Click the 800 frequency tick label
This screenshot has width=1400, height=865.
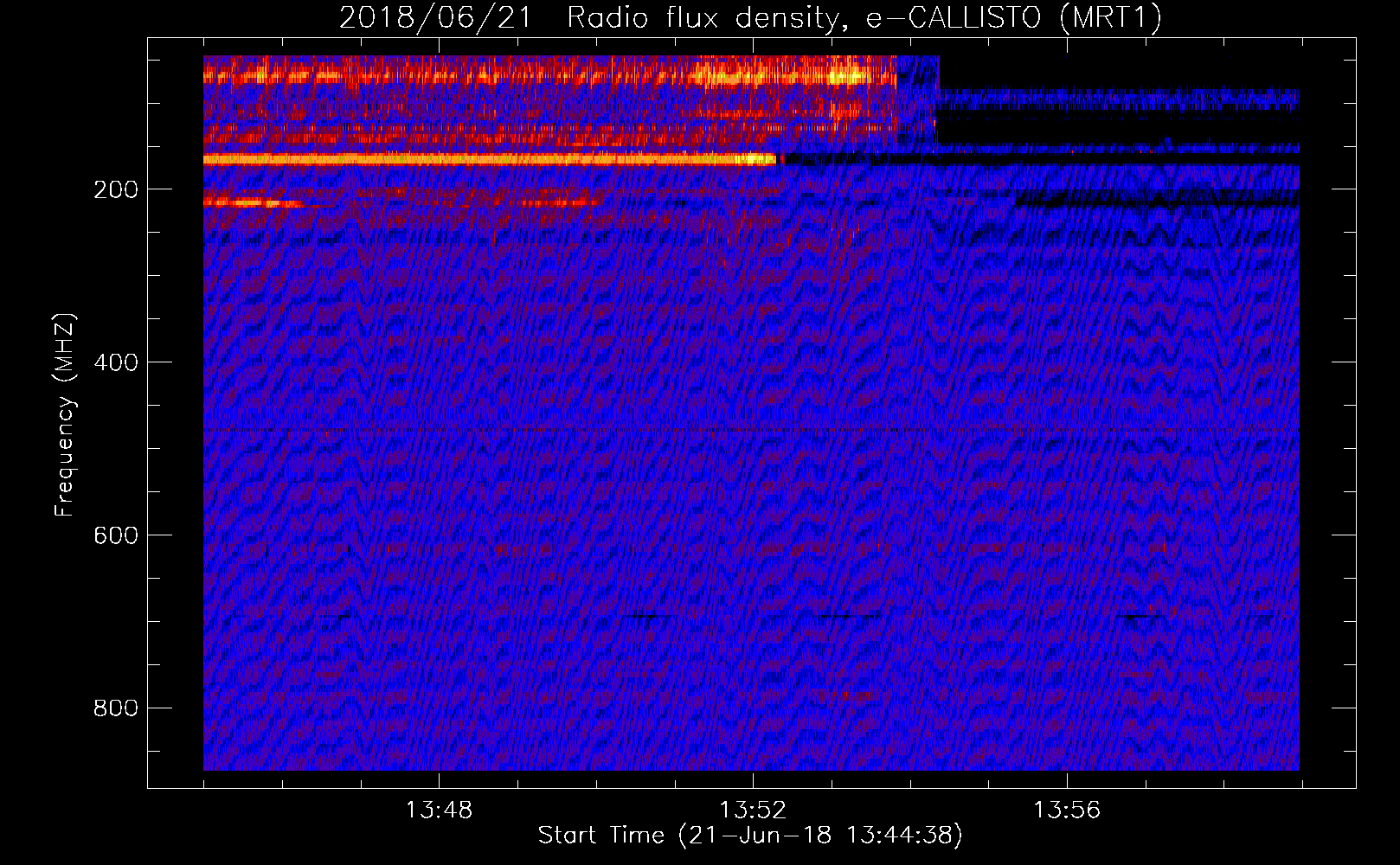pos(116,708)
